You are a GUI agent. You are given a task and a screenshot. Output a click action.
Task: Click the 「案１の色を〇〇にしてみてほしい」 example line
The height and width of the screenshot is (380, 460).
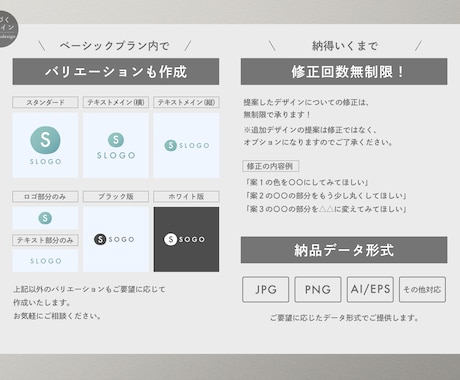coord(306,182)
